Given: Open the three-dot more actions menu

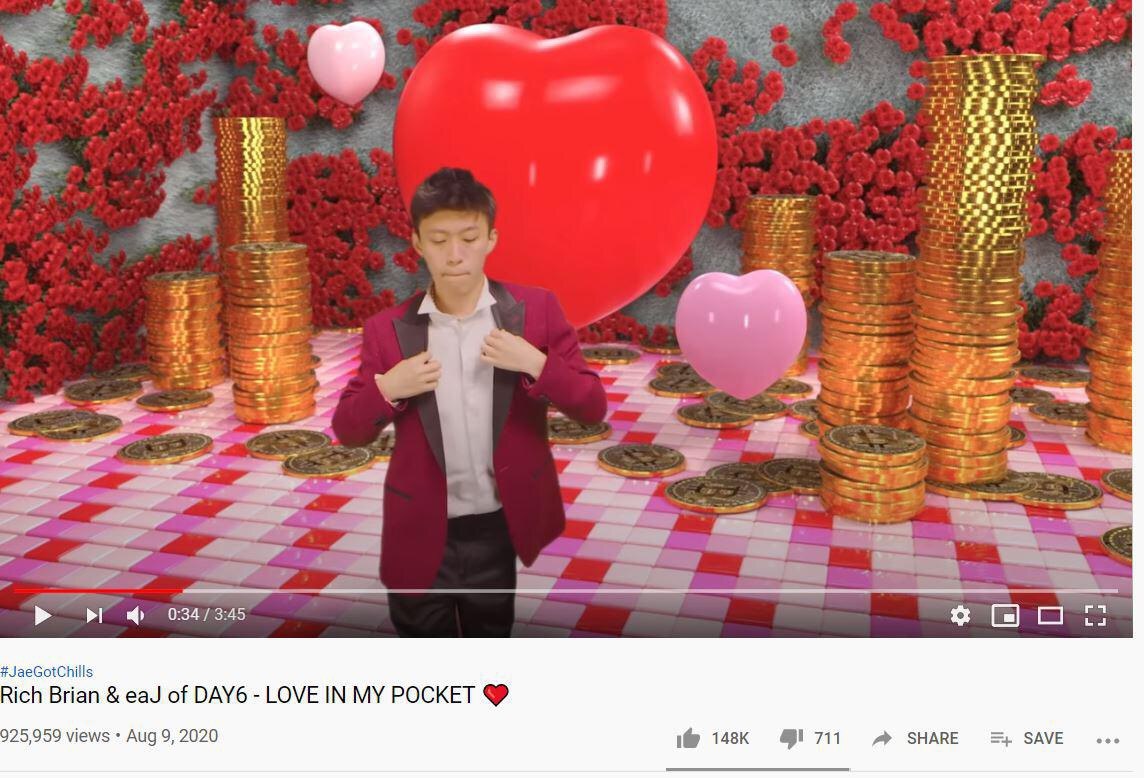Looking at the screenshot, I should tap(1108, 741).
